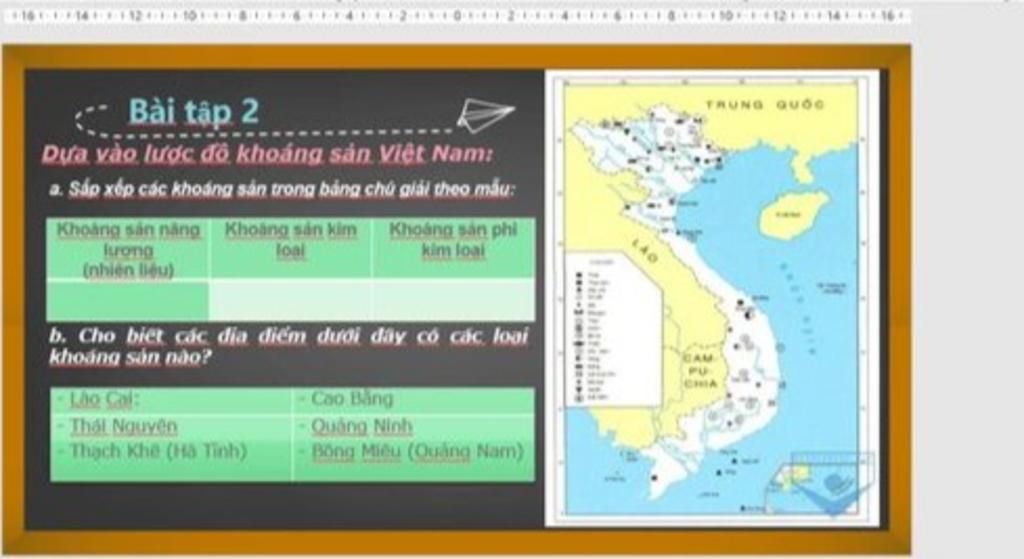Screen dimensions: 1024x559
Task: Select the paper airplane graphic
Action: point(485,114)
